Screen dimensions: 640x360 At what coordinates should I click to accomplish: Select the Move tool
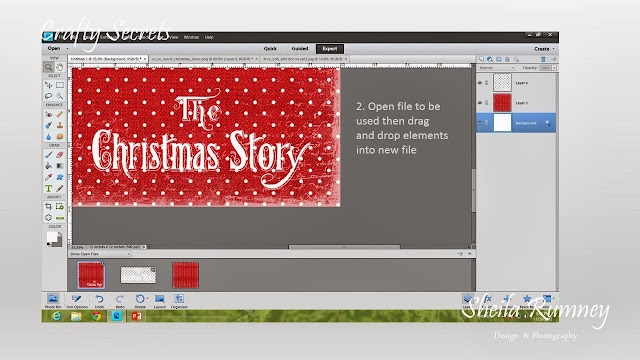pos(49,85)
